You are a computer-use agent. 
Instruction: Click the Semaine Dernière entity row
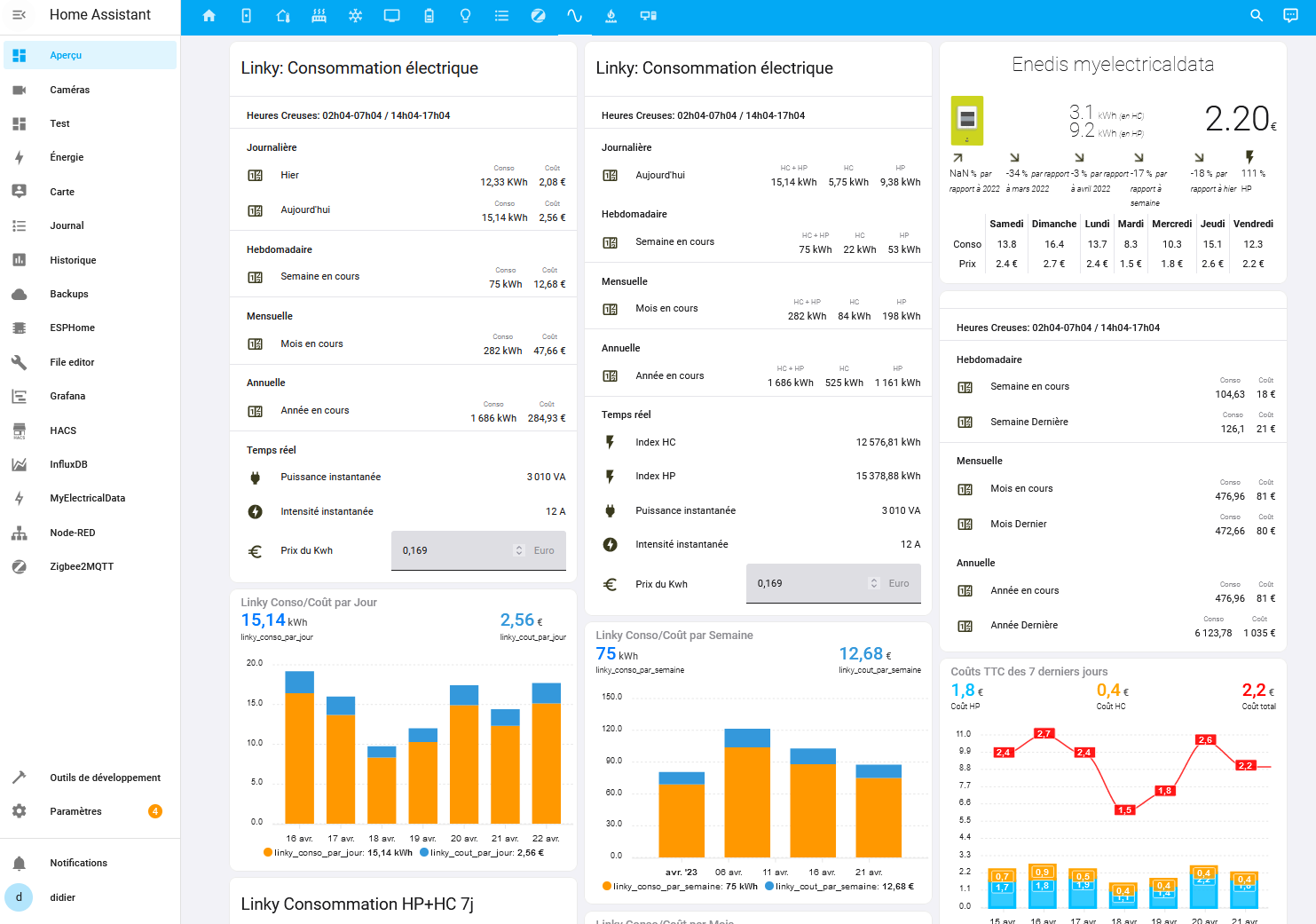coord(1028,422)
